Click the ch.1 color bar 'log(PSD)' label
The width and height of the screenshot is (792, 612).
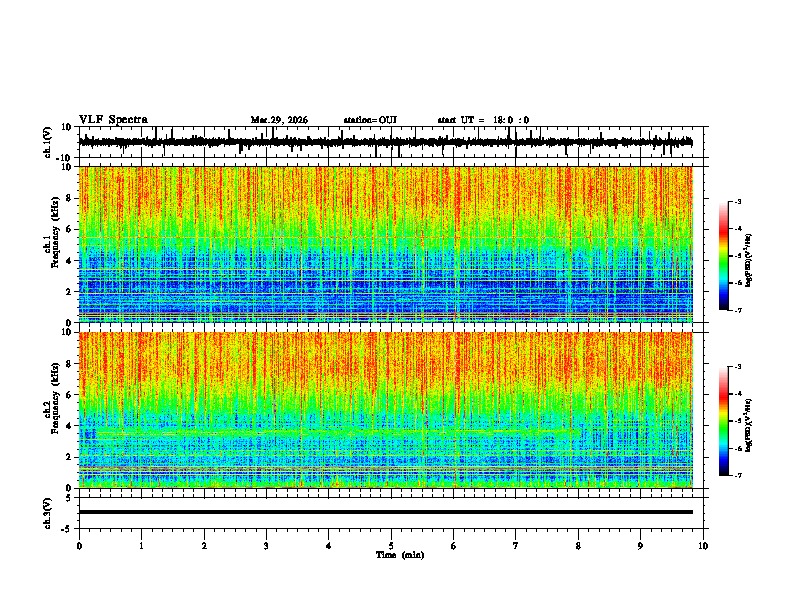click(748, 260)
